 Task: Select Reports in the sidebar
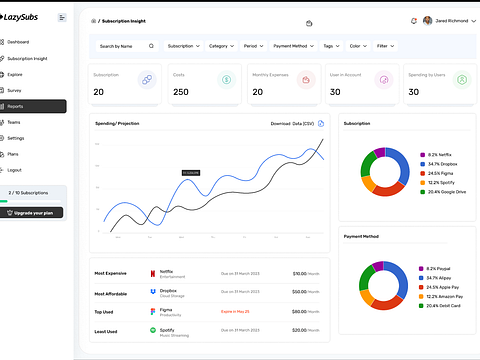point(33,106)
